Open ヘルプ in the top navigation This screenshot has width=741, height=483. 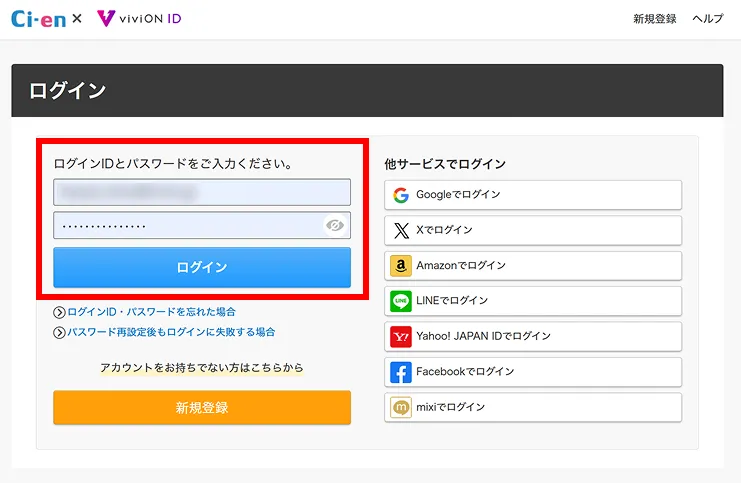click(x=707, y=19)
